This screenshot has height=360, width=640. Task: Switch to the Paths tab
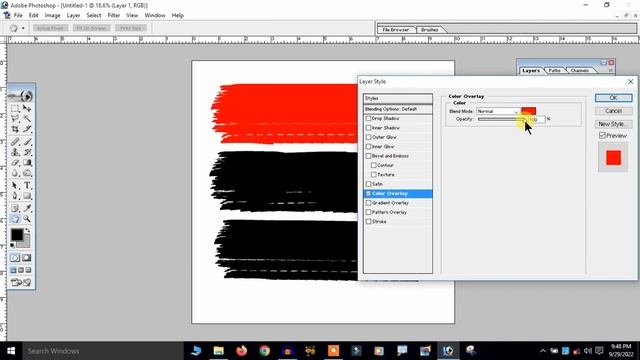coord(554,71)
